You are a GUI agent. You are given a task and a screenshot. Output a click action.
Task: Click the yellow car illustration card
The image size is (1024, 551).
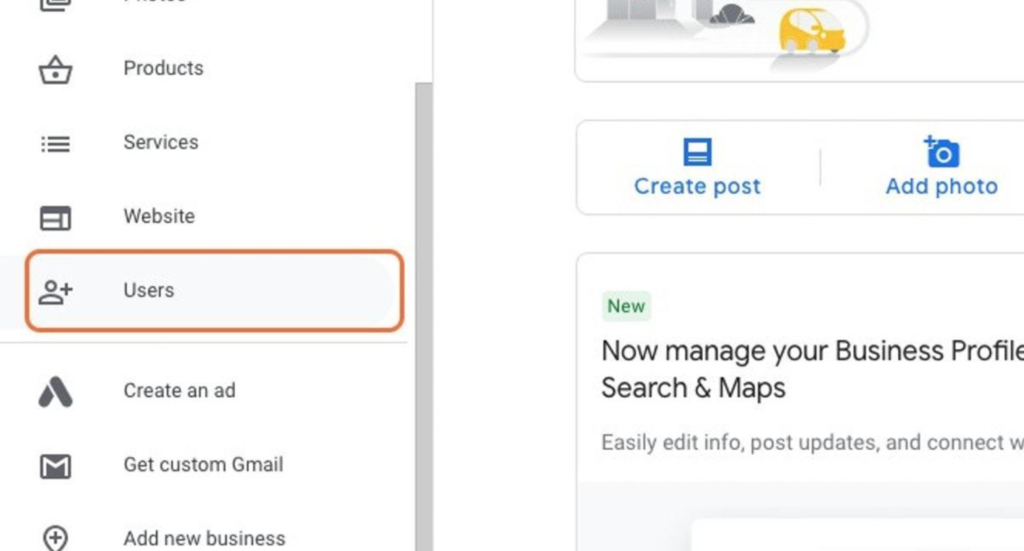799,40
